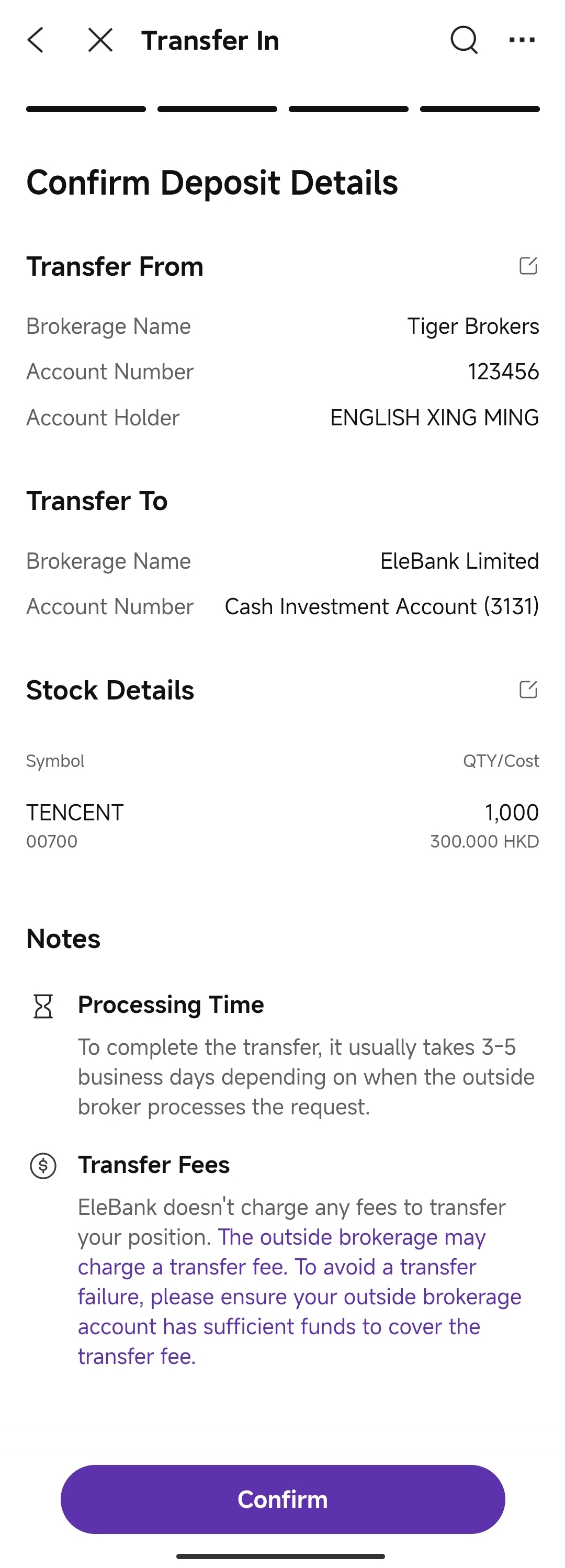The image size is (565, 1568).
Task: Select the first progress step bar
Action: pos(86,109)
